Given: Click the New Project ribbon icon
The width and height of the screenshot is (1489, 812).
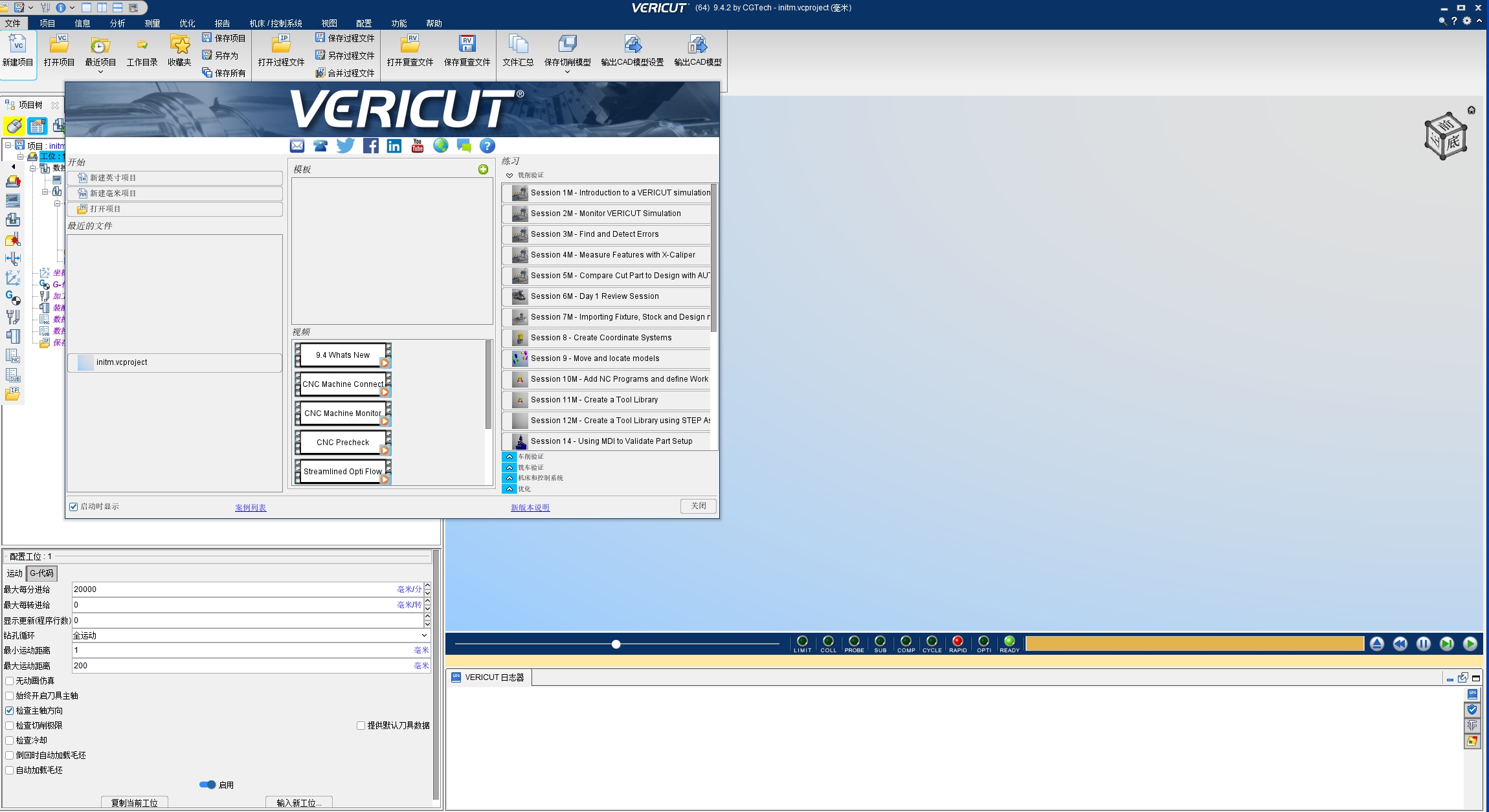Looking at the screenshot, I should tap(17, 45).
